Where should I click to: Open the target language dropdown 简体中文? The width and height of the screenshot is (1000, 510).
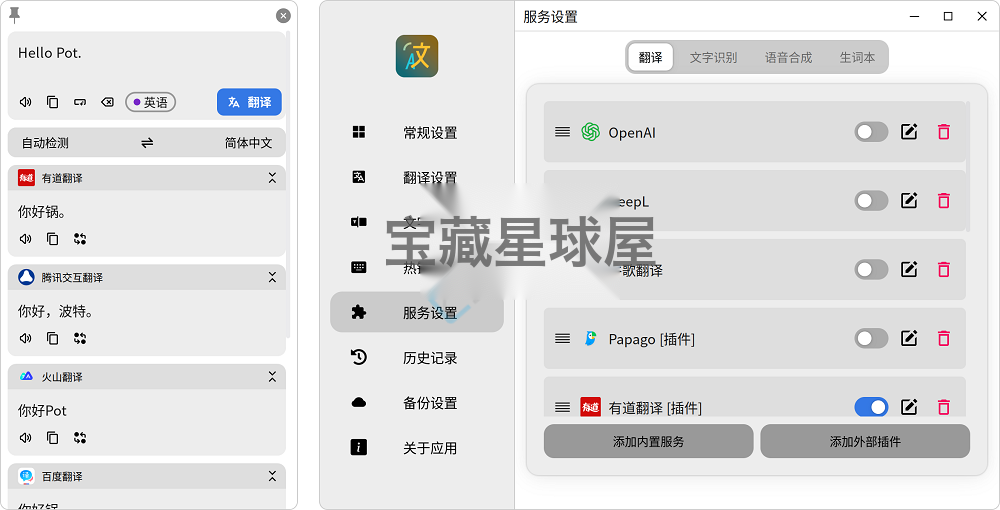pyautogui.click(x=248, y=143)
